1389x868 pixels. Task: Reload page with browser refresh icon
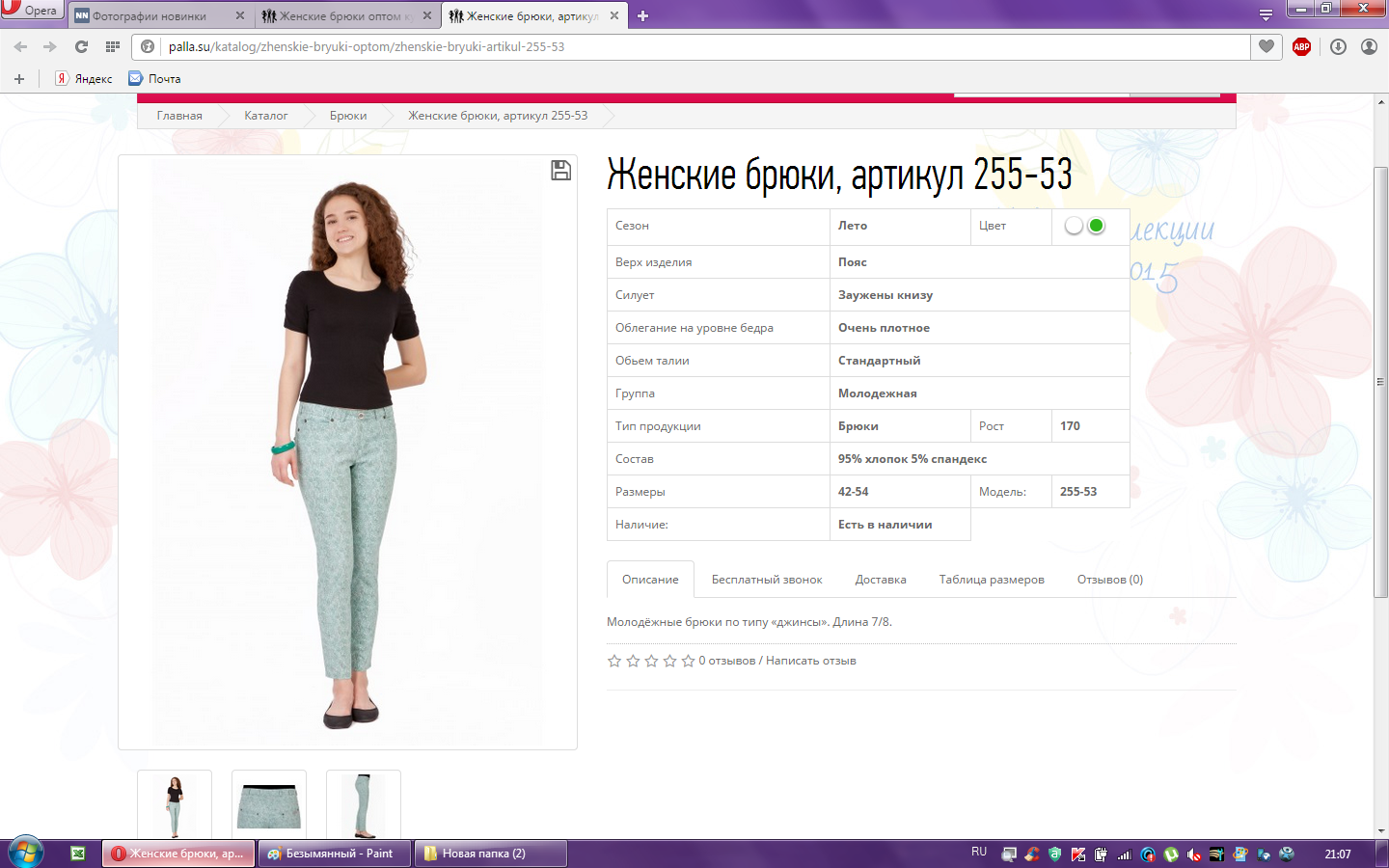[x=81, y=46]
